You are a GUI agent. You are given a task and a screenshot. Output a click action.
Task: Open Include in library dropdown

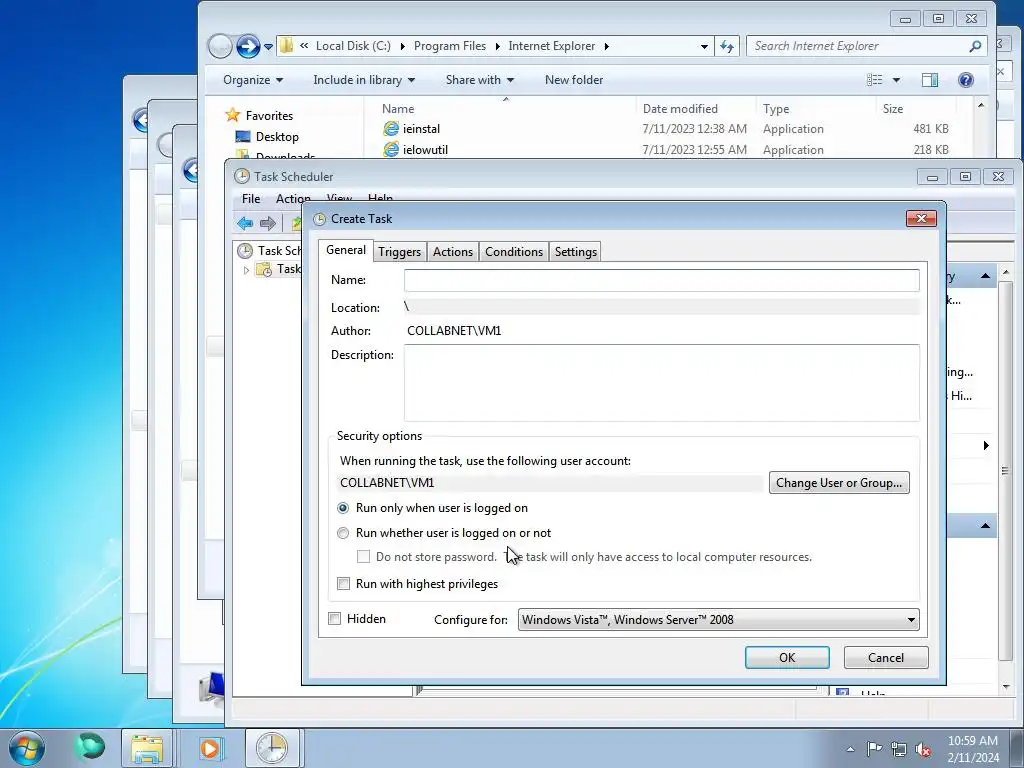pos(364,80)
